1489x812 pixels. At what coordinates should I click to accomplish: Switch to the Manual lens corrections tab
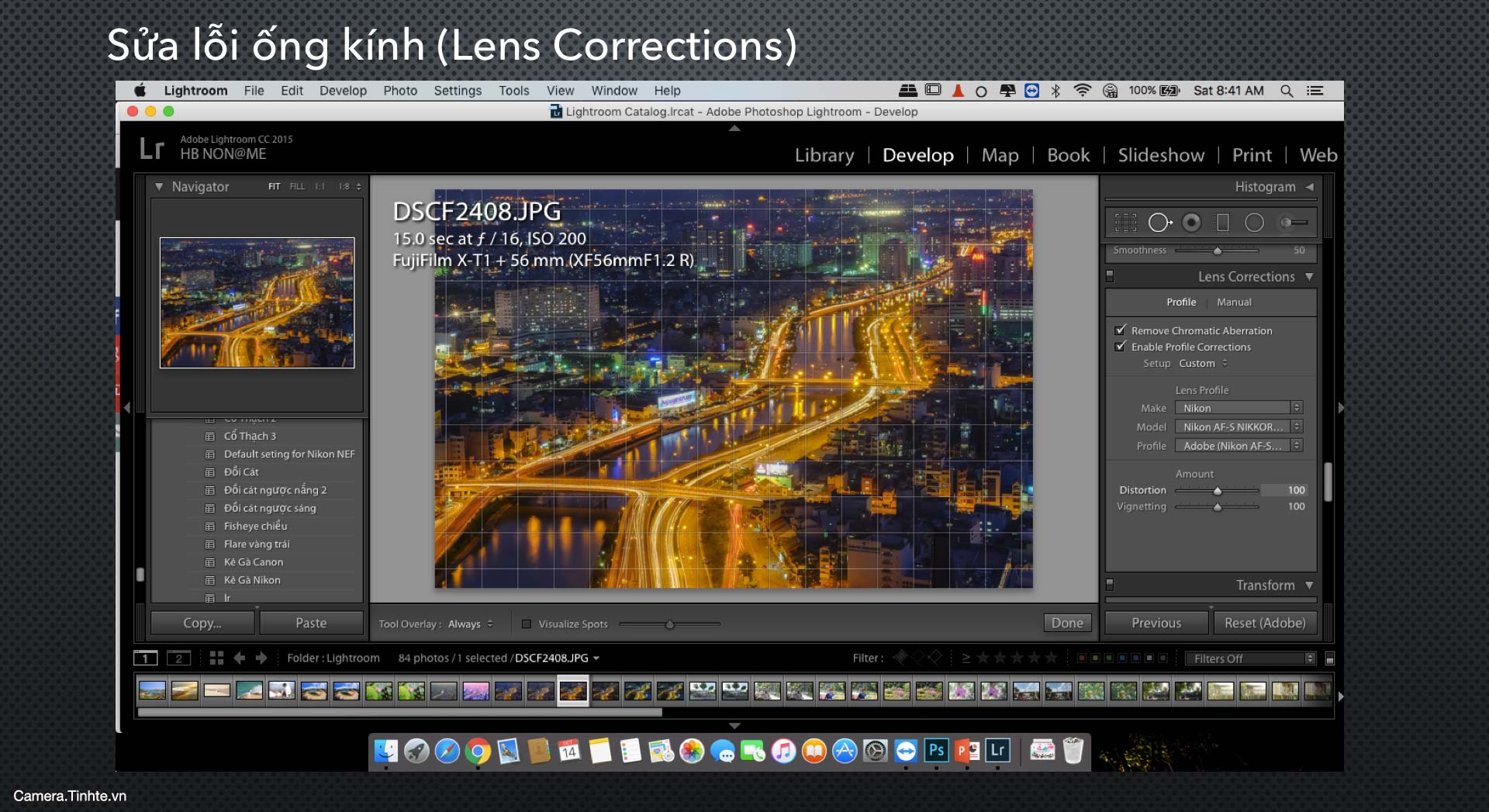coord(1234,302)
